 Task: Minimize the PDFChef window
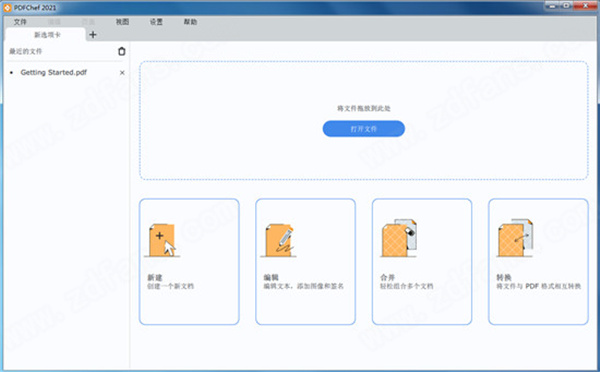[552, 5]
